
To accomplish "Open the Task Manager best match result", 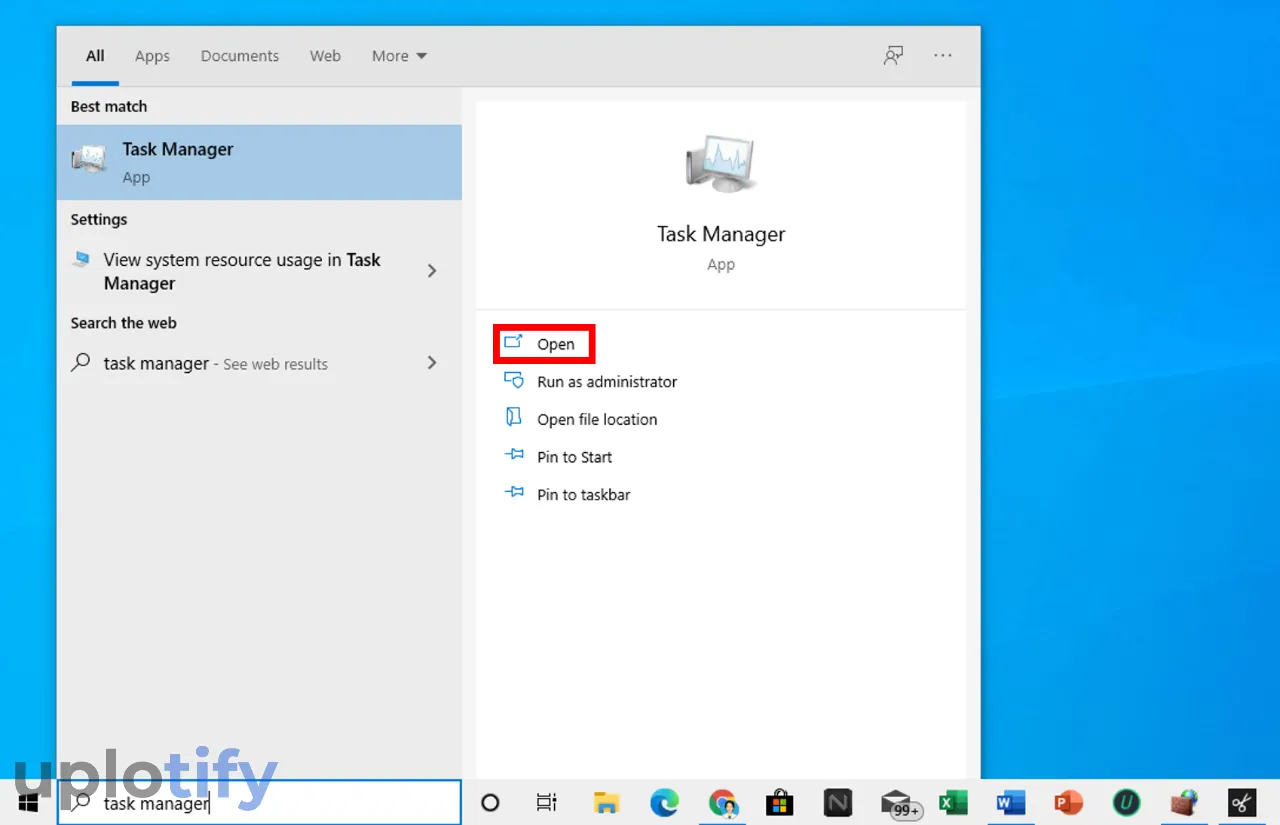I will click(x=259, y=162).
